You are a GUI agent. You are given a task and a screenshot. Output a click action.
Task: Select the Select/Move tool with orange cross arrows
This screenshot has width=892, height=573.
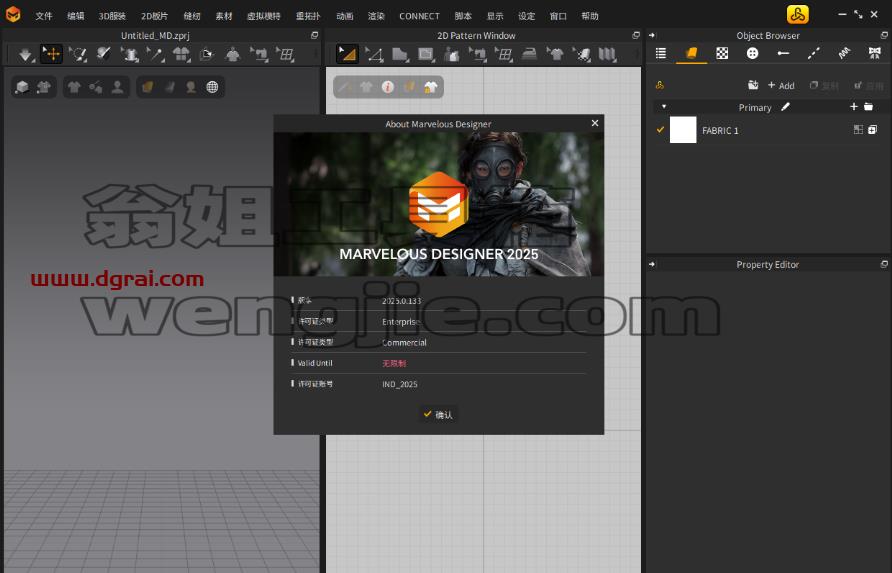tap(52, 55)
